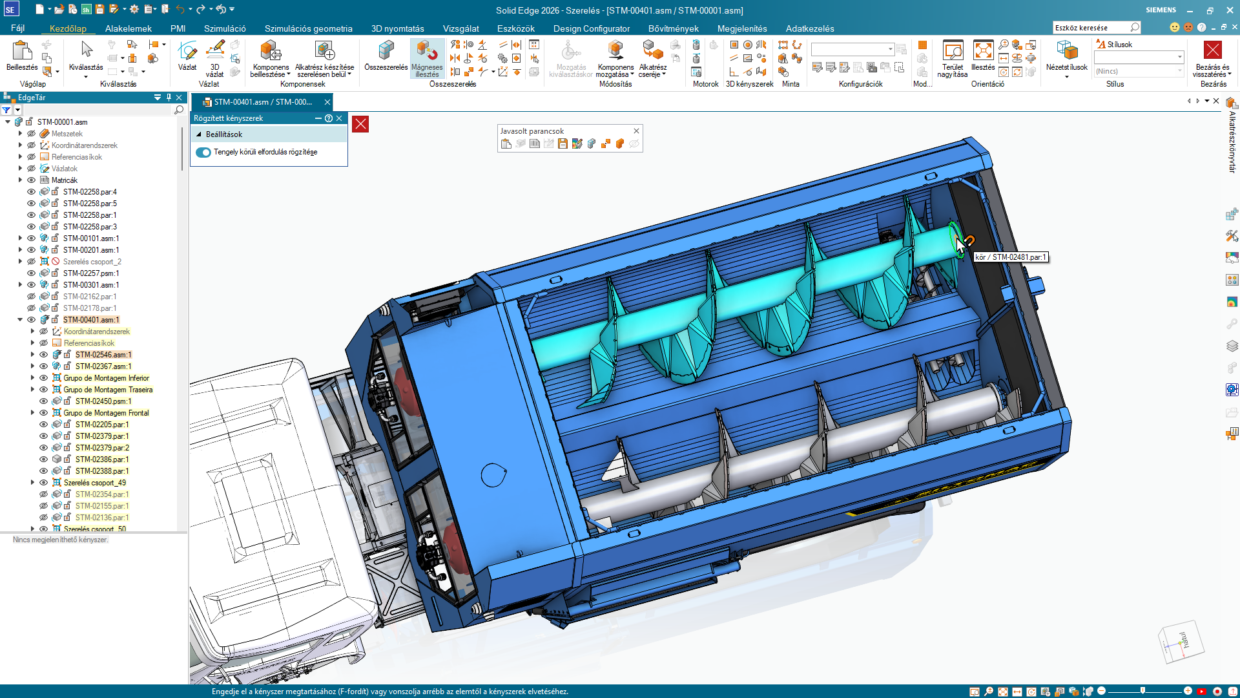Viewport: 1240px width, 698px height.
Task: Expand the Grupo de Montagem Inferior node
Action: pos(32,378)
